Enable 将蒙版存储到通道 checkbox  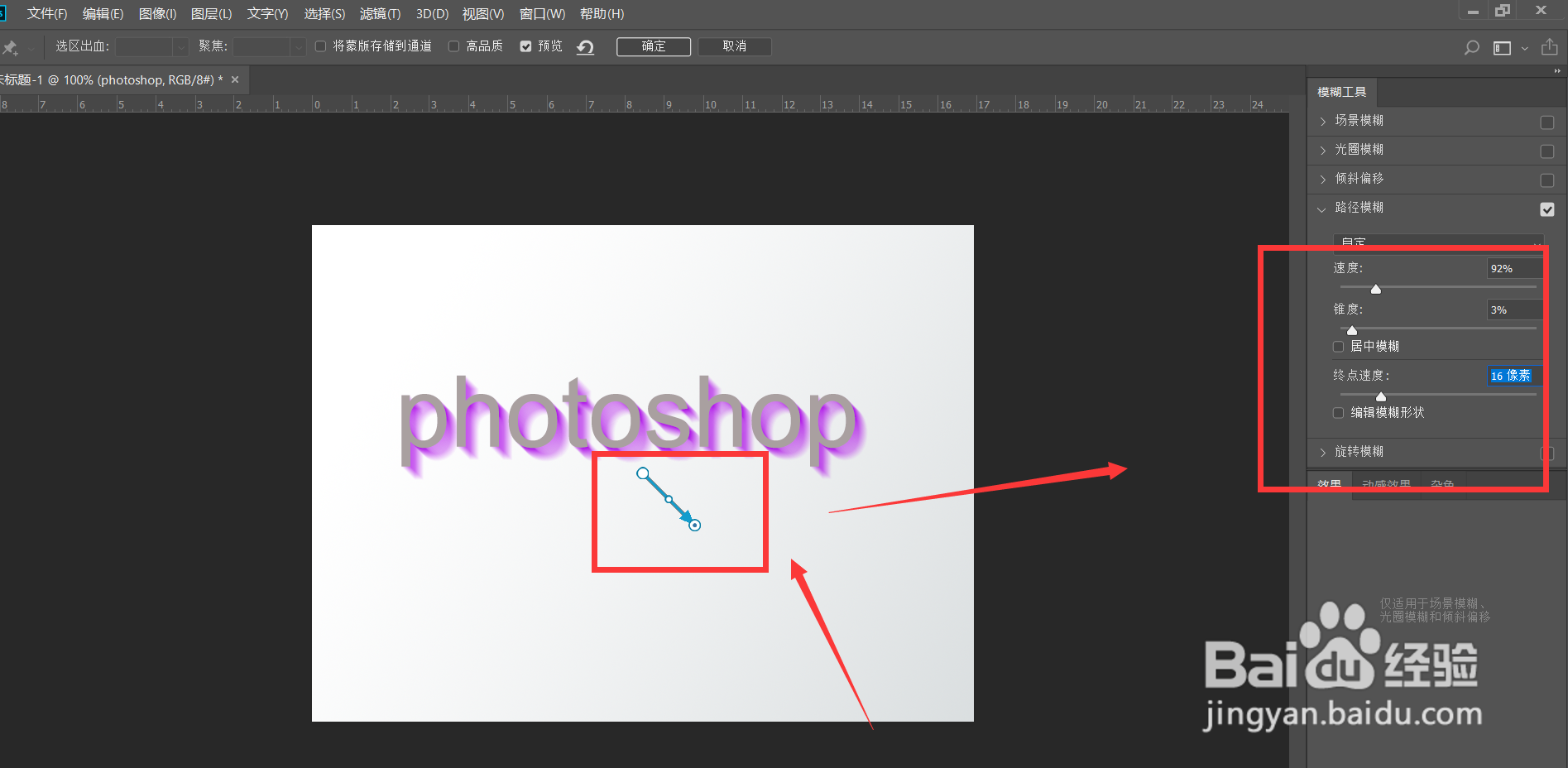tap(321, 46)
